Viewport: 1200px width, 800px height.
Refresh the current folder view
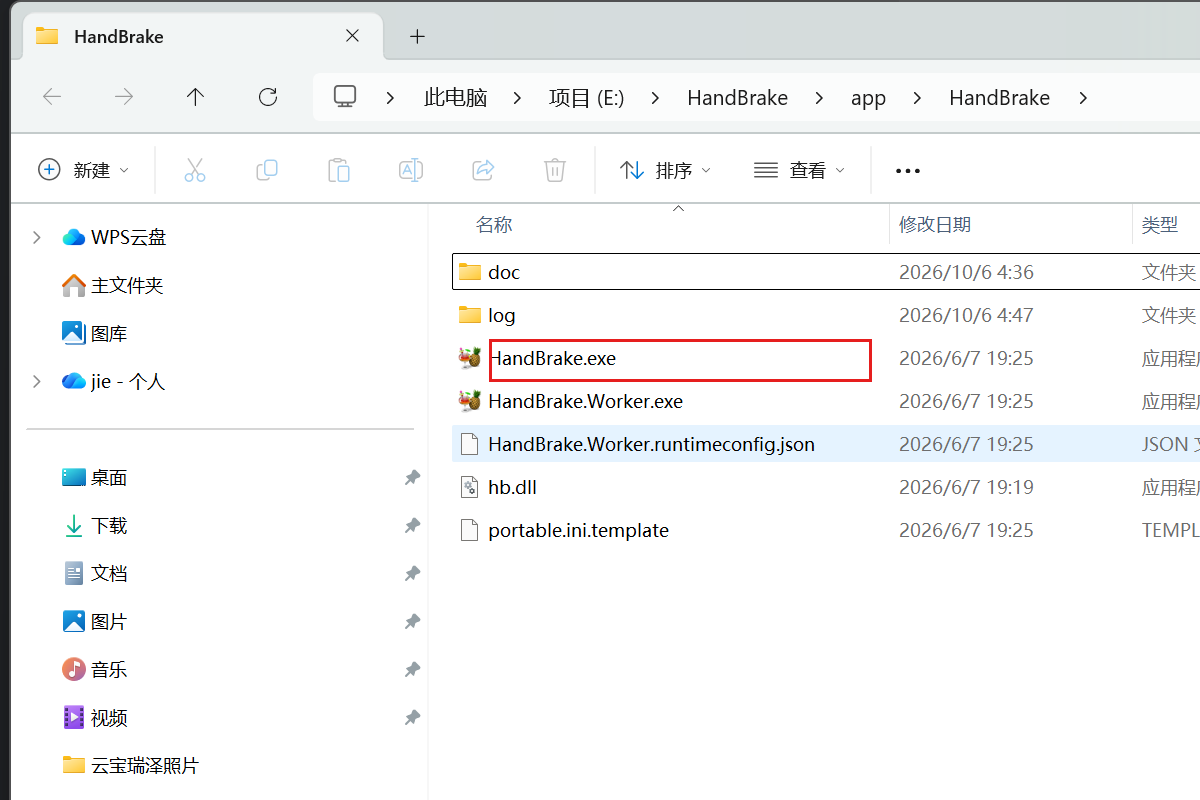(x=267, y=97)
